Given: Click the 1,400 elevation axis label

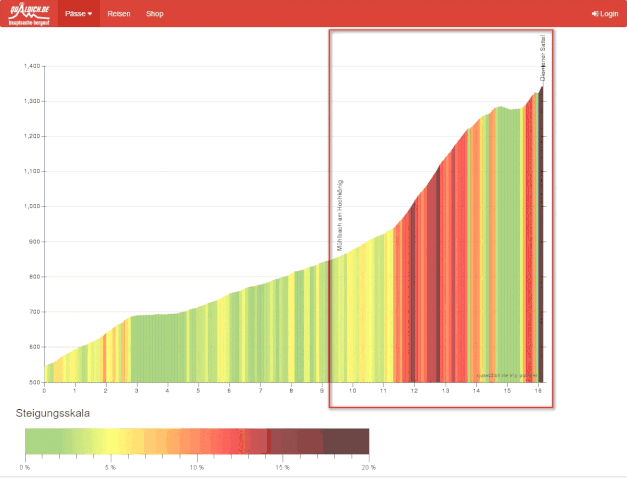Looking at the screenshot, I should tap(31, 66).
